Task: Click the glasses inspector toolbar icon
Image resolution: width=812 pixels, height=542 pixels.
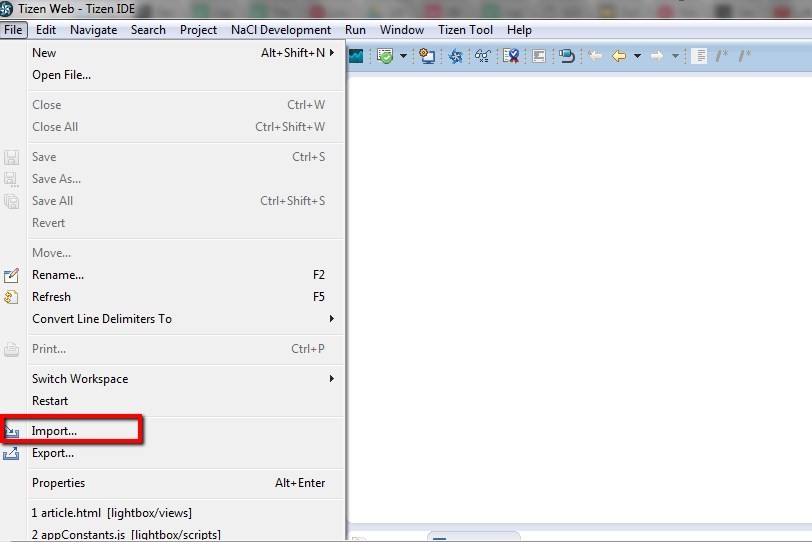Action: pyautogui.click(x=483, y=56)
